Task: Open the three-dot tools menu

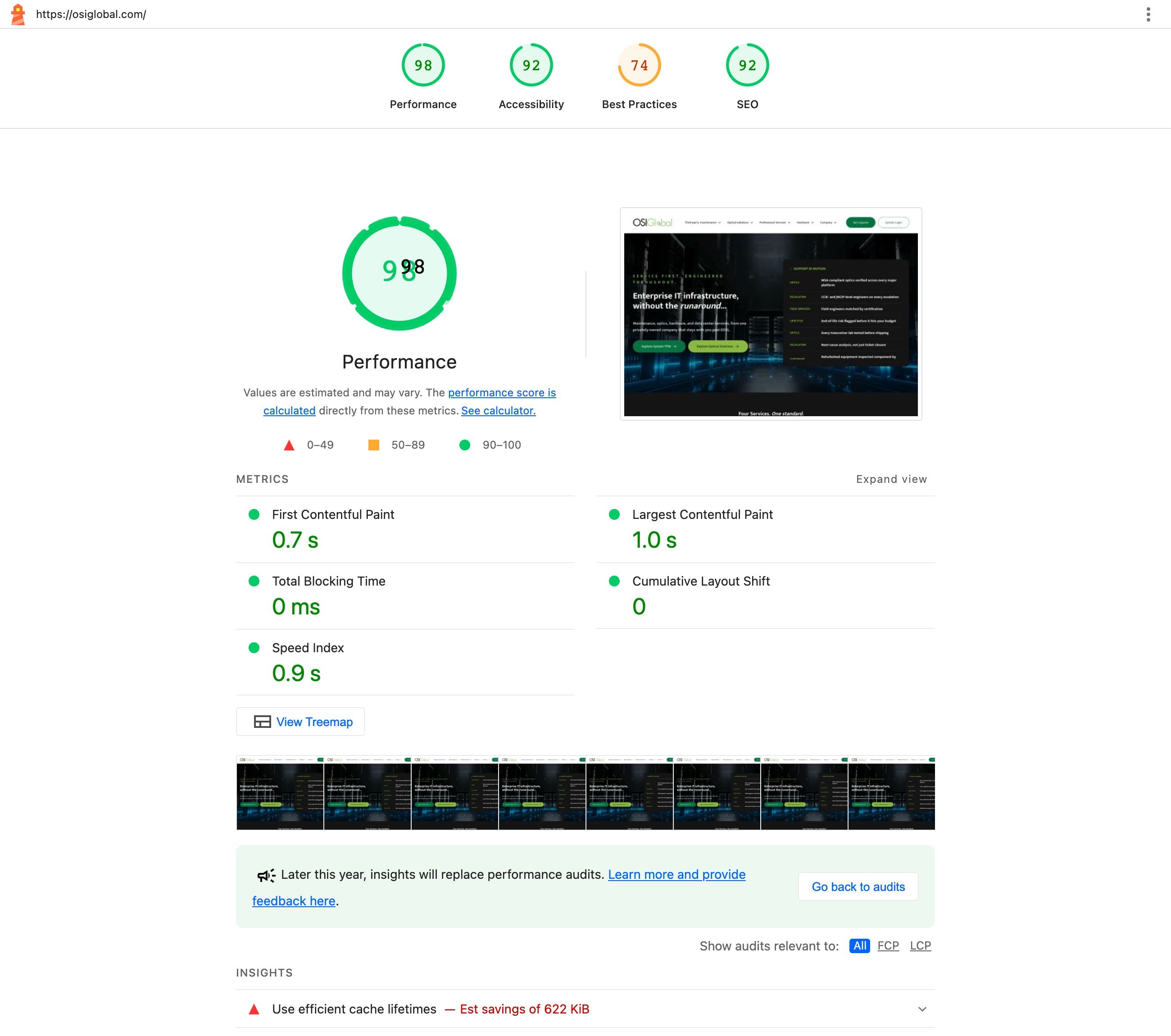Action: point(1148,14)
